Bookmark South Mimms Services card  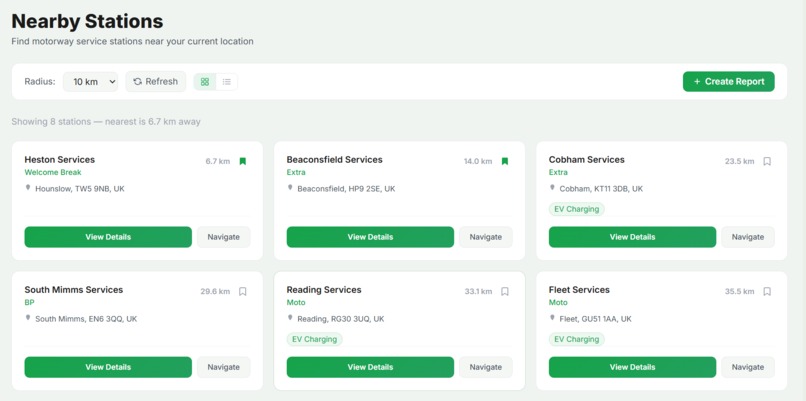[243, 291]
